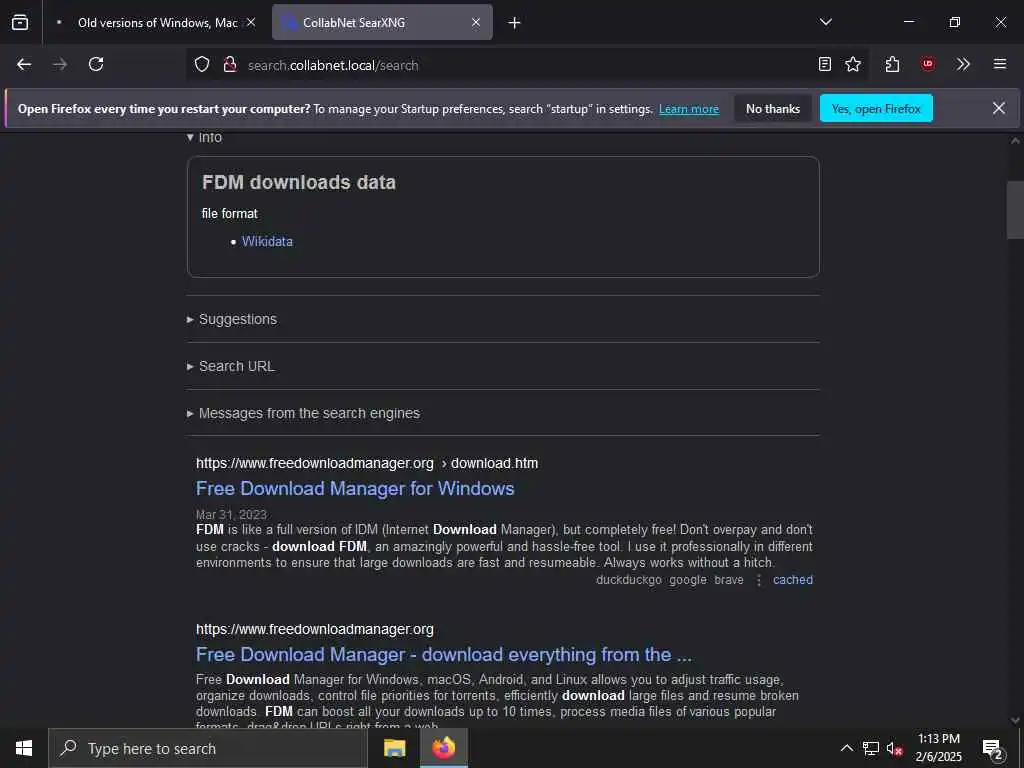Click the FDM downloads data heading
1024x768 pixels.
298,182
